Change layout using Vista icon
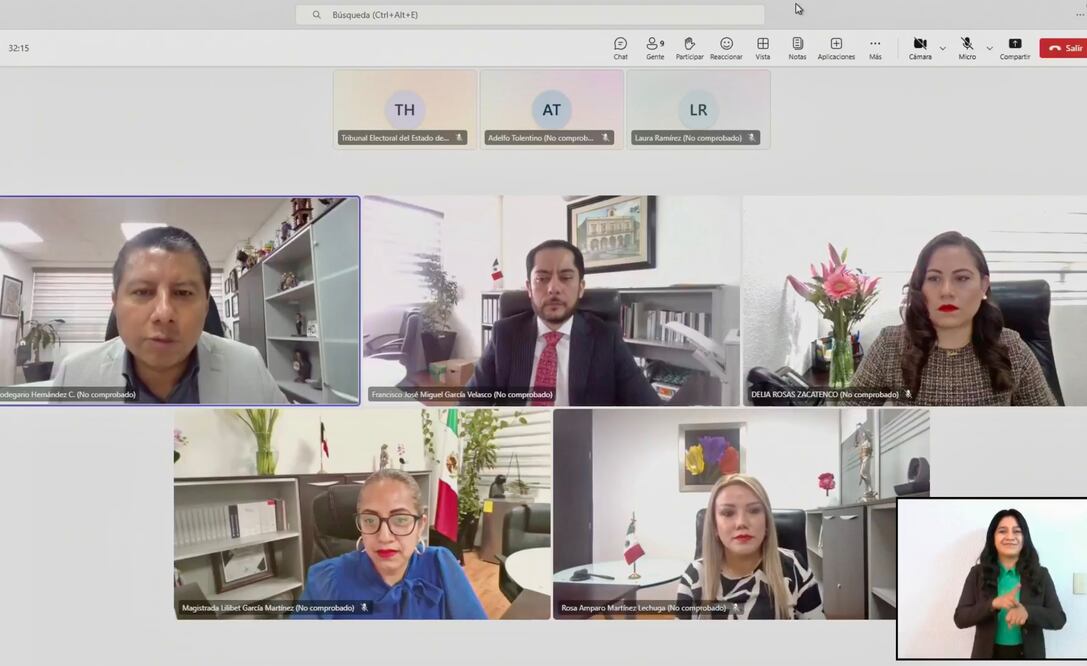1087x666 pixels. click(763, 48)
